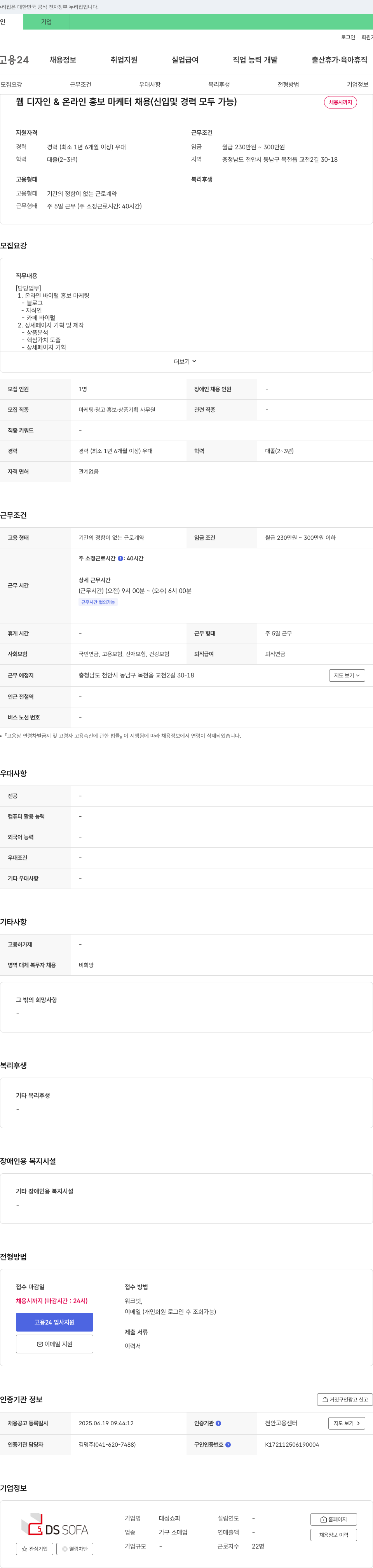Click the 국민연금, 고용보험 insurance value
This screenshot has height=1568, width=373.
point(124,654)
